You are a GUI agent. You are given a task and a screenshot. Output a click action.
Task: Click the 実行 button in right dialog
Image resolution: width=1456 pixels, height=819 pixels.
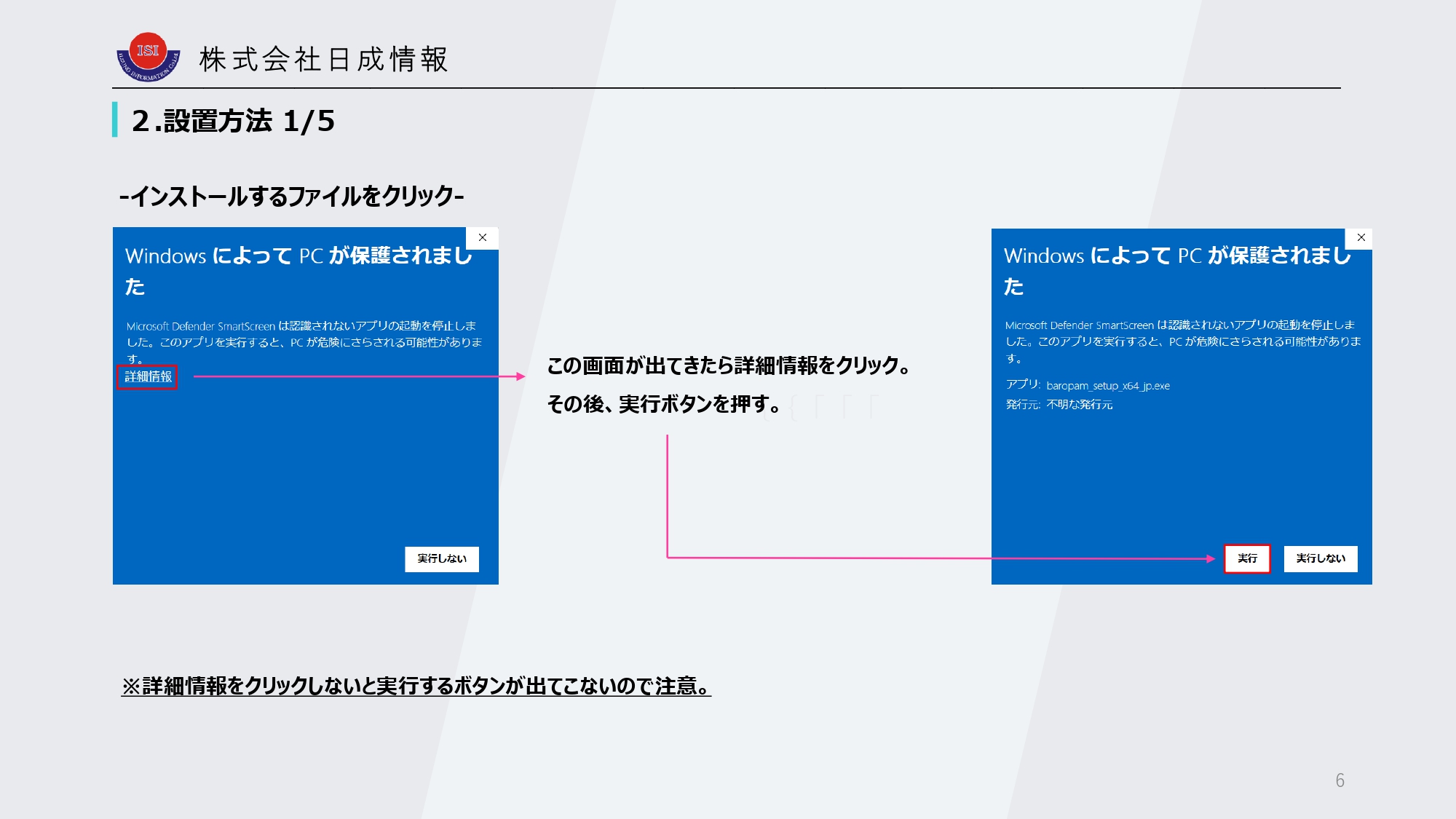coord(1247,558)
